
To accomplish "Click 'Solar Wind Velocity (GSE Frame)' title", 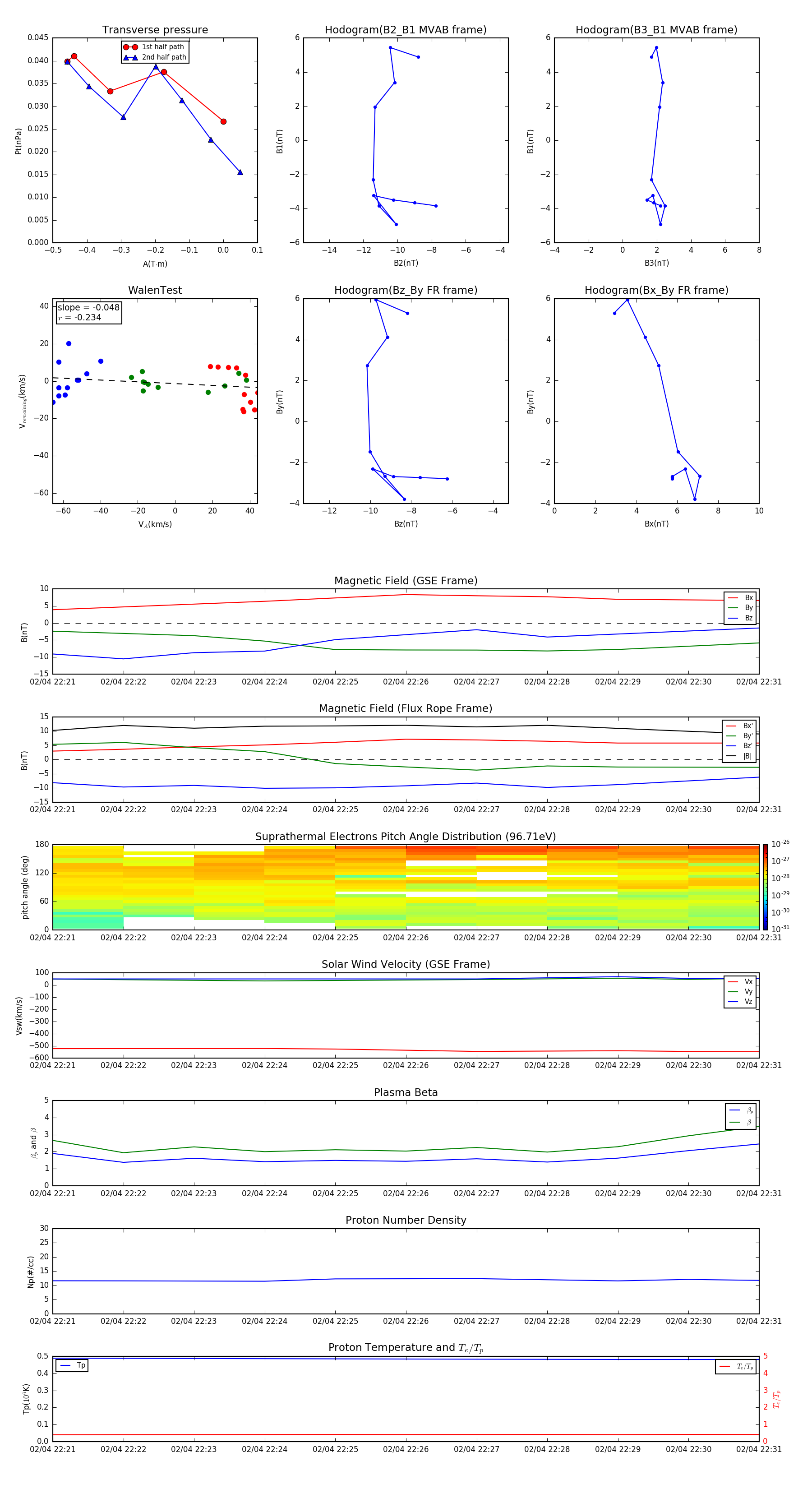I will [x=406, y=965].
